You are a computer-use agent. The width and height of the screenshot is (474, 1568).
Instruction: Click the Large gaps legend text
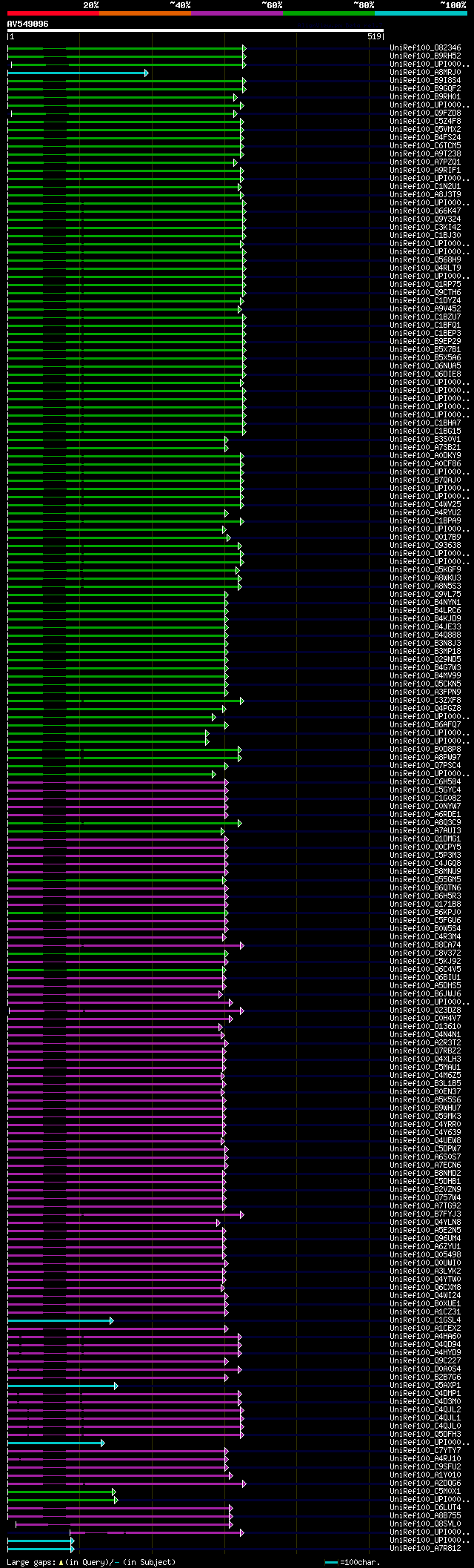click(91, 1562)
